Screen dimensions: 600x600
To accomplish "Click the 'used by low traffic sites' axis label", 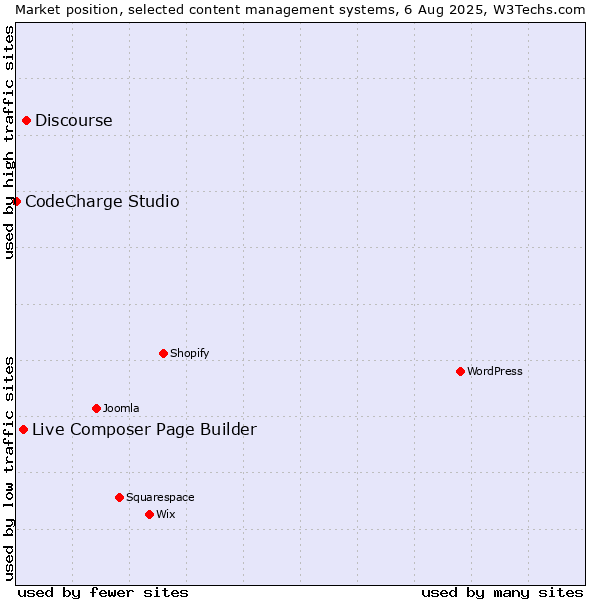I will coord(8,469).
